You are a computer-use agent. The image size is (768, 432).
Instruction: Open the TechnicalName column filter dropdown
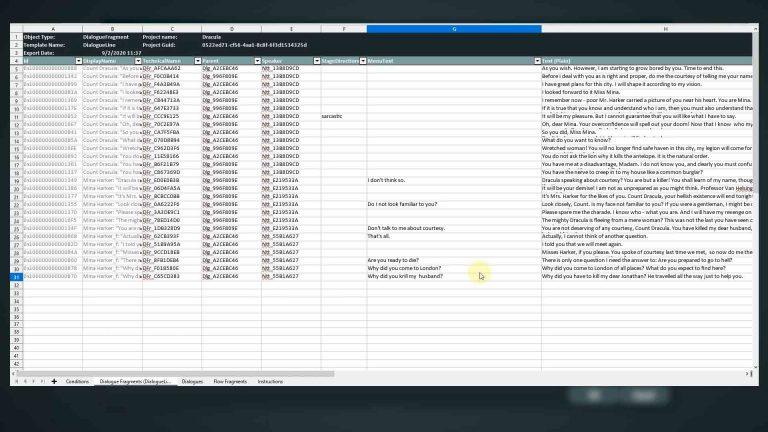pyautogui.click(x=198, y=61)
